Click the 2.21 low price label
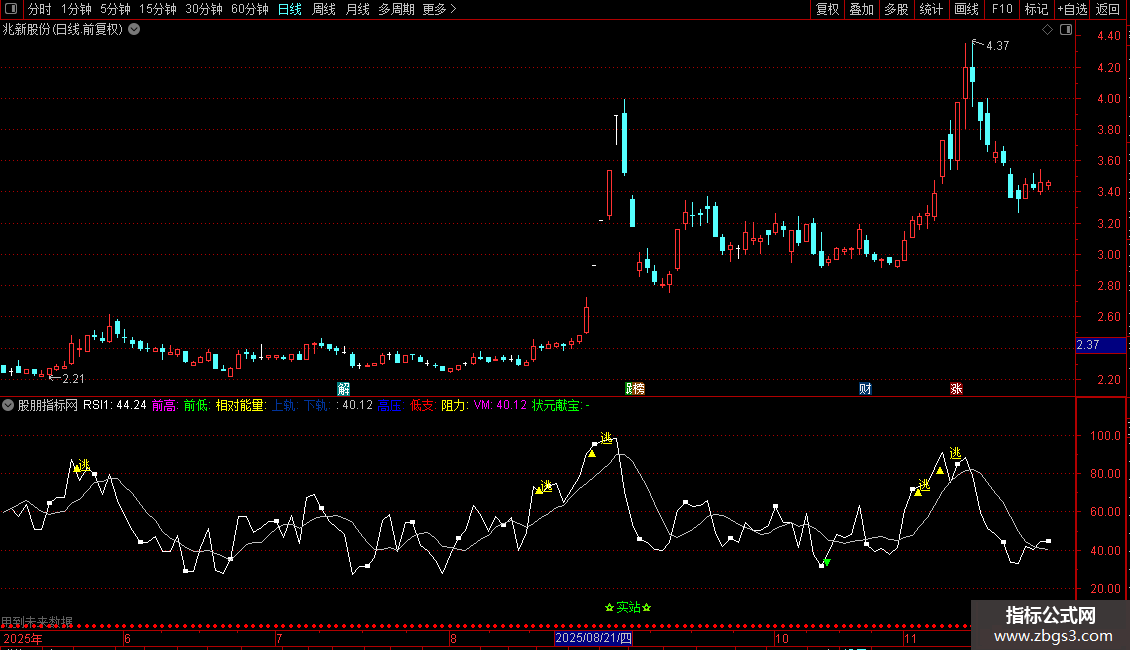The image size is (1130, 650). tap(74, 379)
